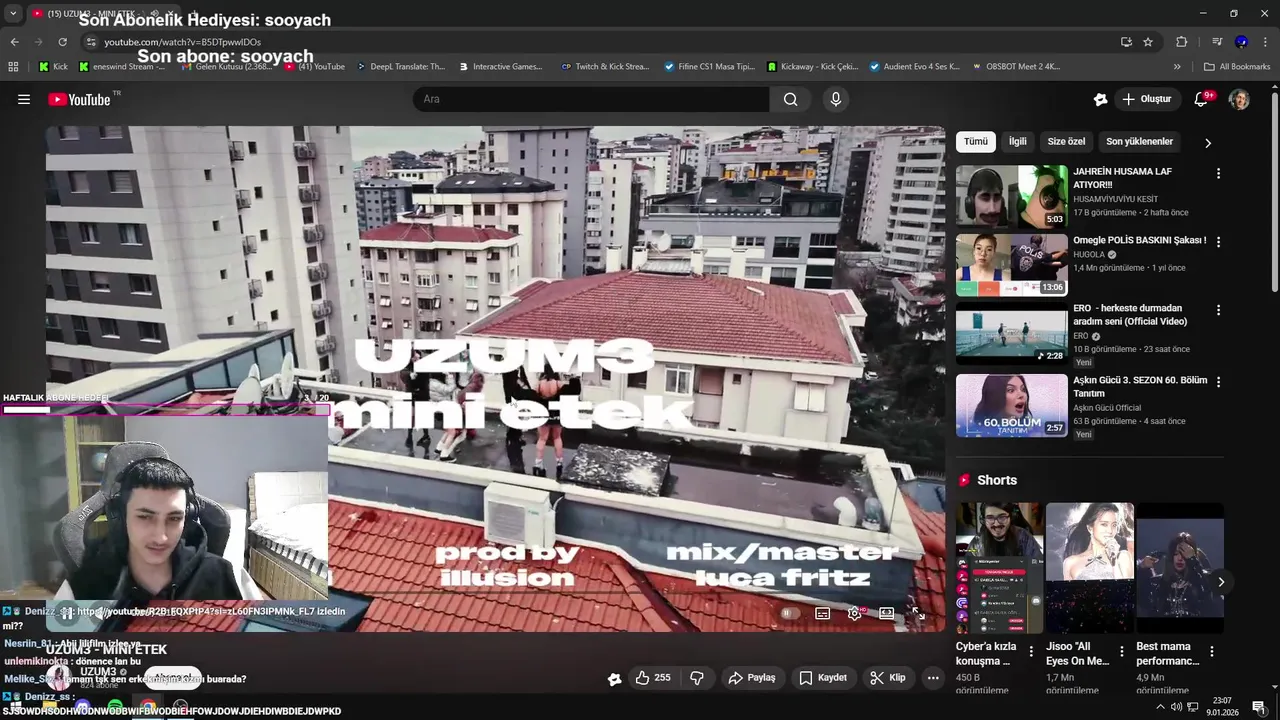Open the Kick bookmark
The image size is (1280, 720).
53,67
